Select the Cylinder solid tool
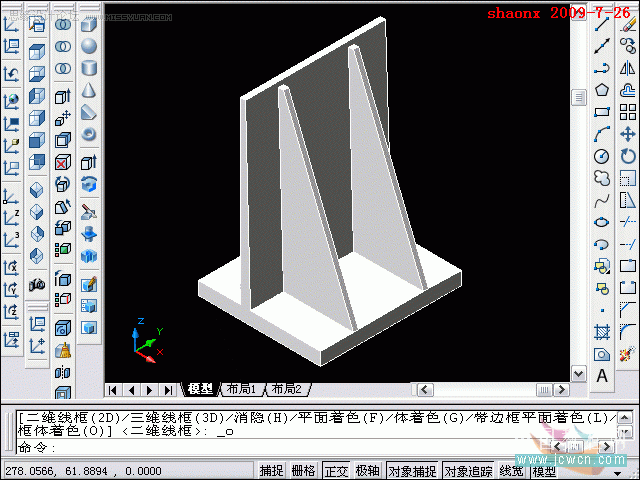640x480 pixels. pyautogui.click(x=89, y=68)
